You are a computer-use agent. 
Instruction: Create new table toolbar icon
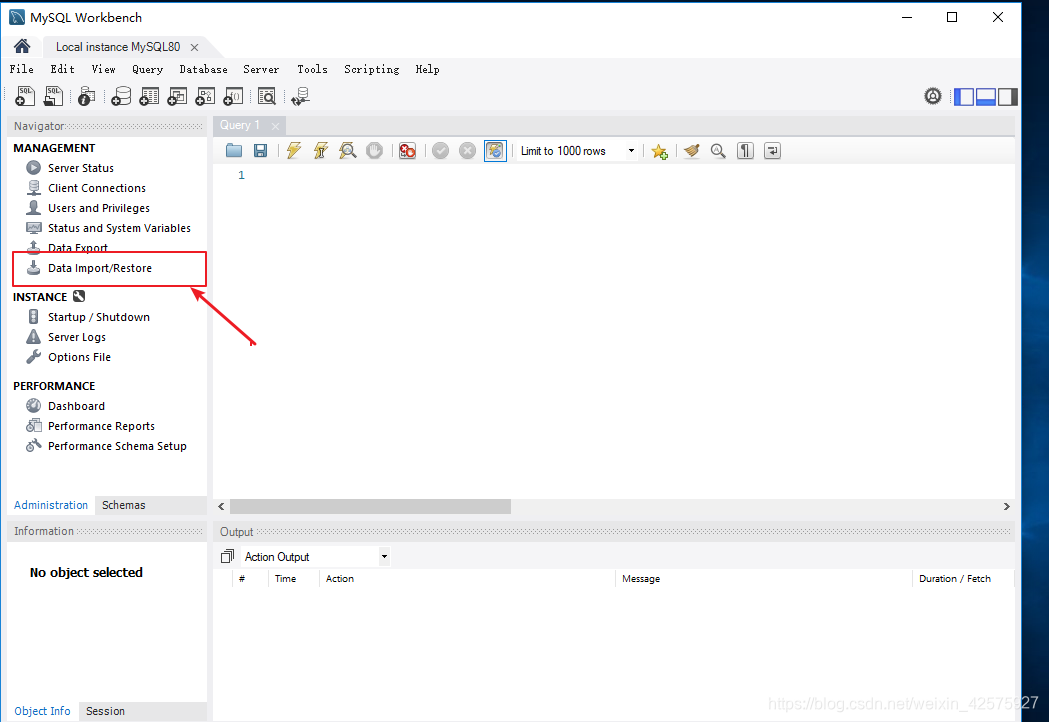pyautogui.click(x=149, y=96)
